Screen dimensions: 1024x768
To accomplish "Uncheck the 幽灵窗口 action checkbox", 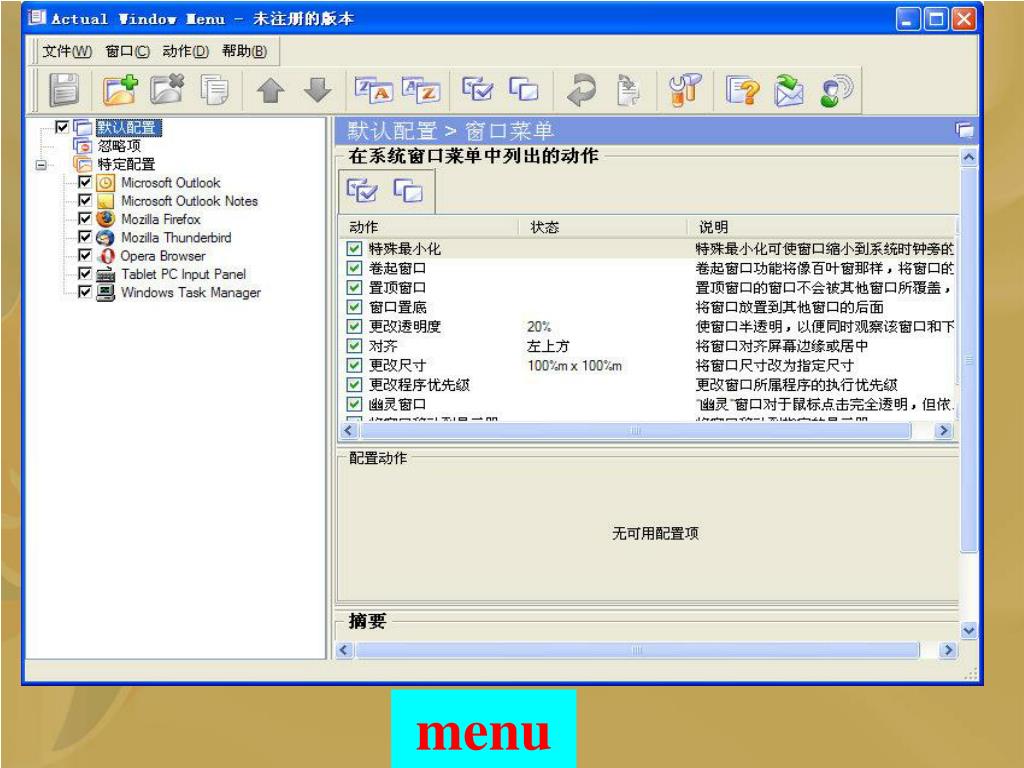I will point(354,404).
